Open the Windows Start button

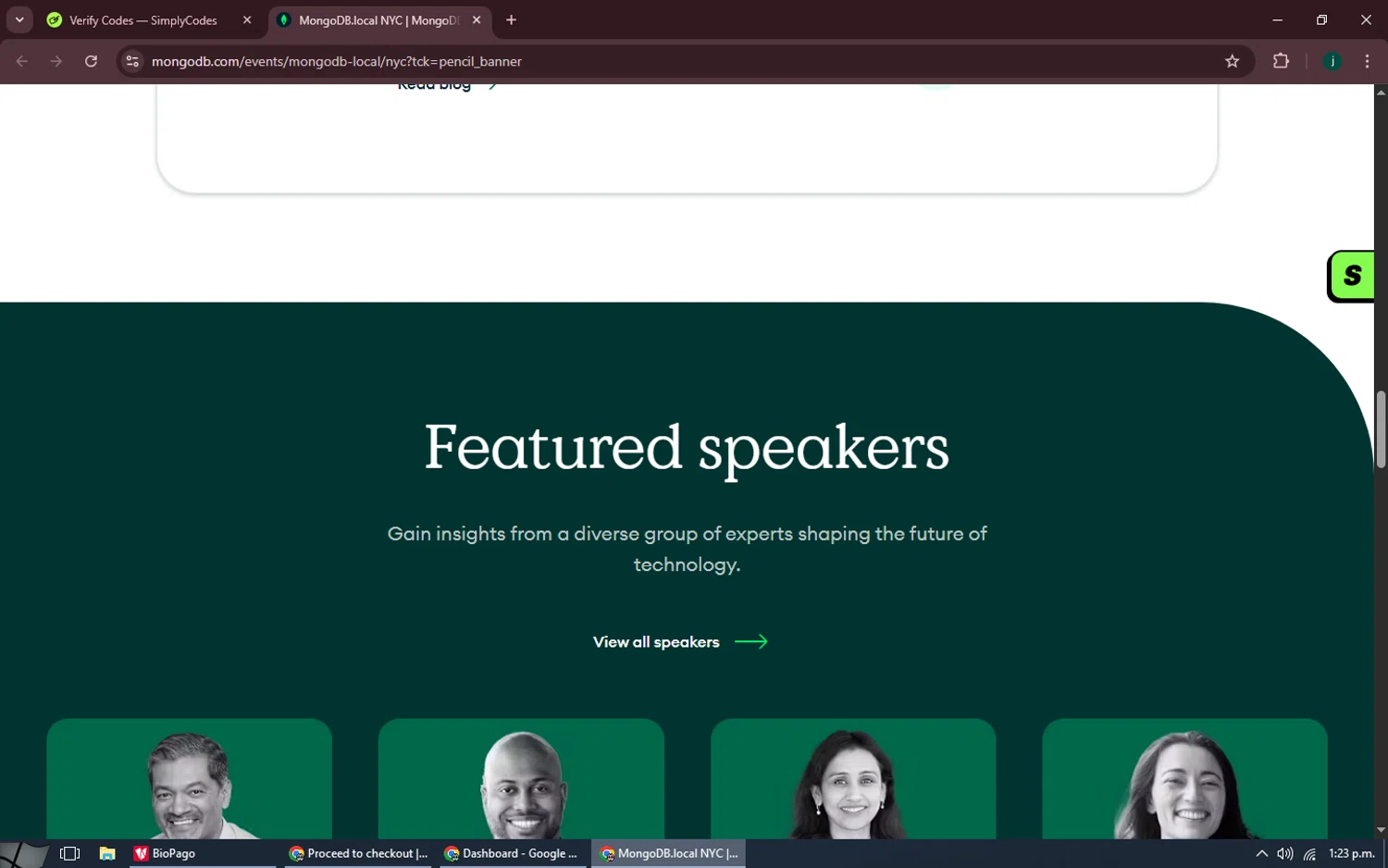coord(24,853)
